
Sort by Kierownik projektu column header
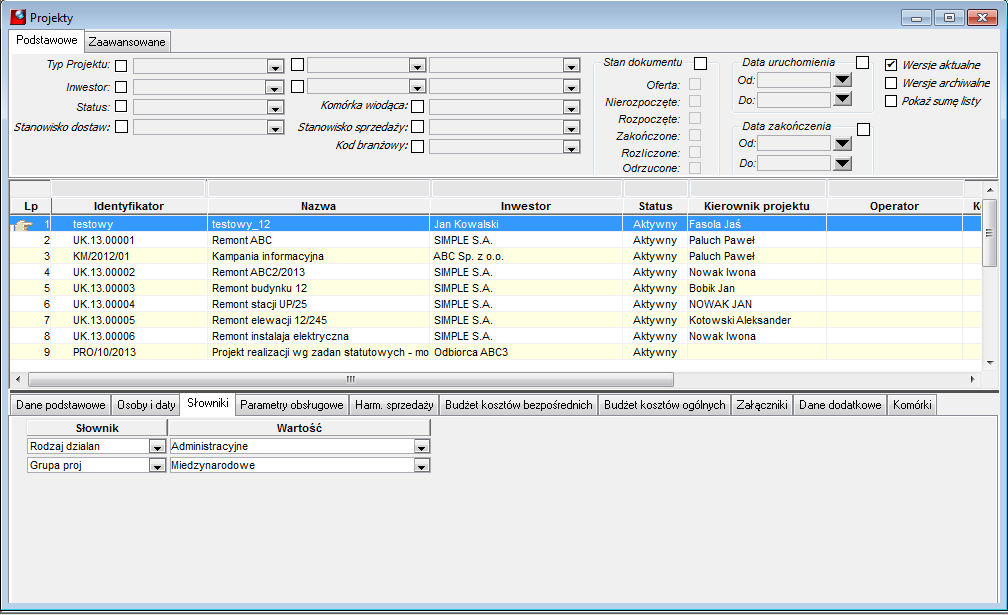click(x=757, y=206)
